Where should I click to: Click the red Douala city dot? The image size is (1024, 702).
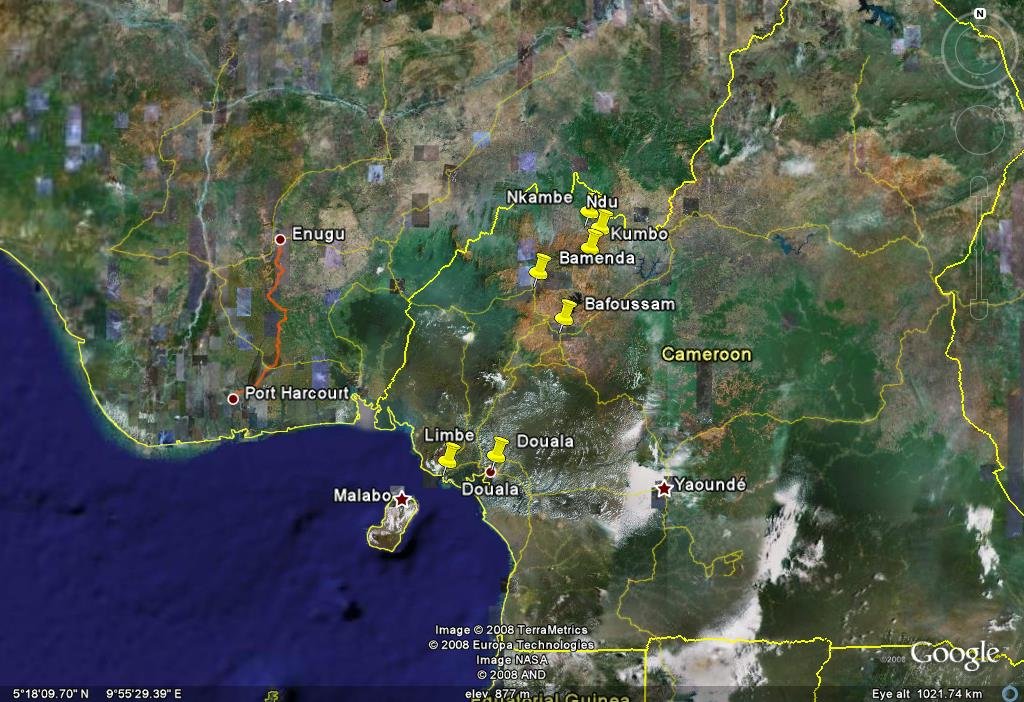(x=491, y=471)
